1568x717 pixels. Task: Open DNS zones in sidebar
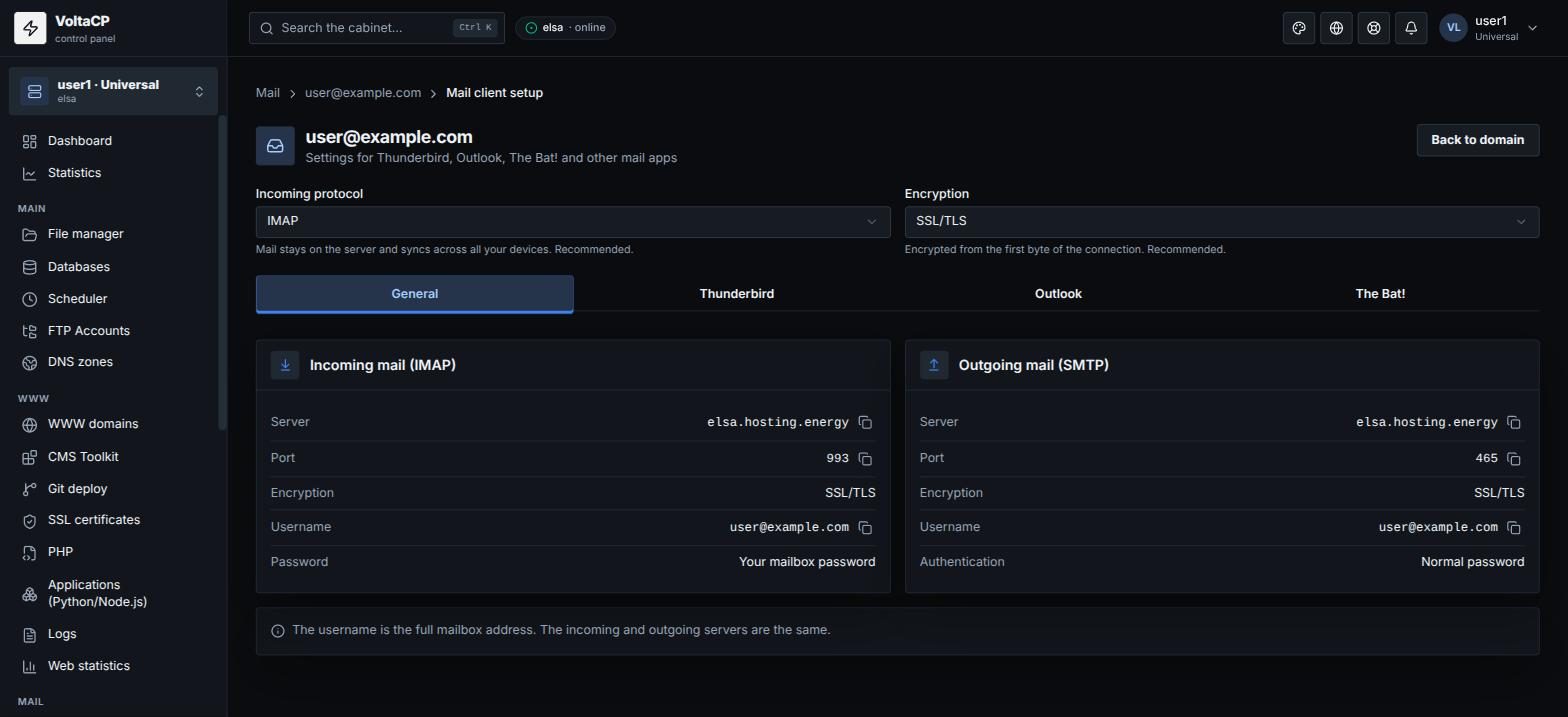coord(113,362)
